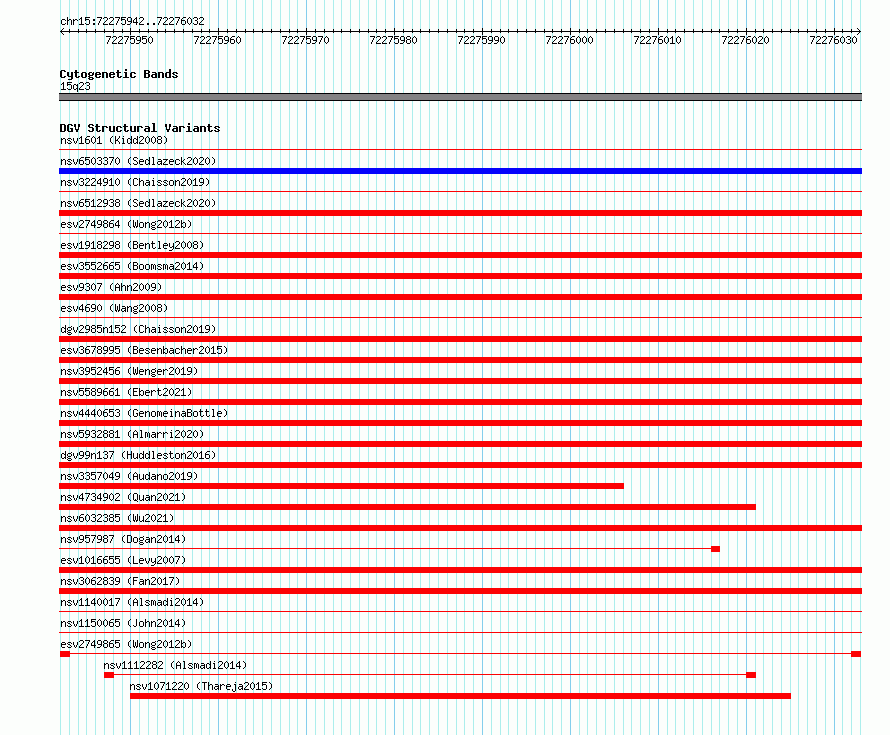Click the shortened red bar of nsv3357049
The height and width of the screenshot is (735, 890).
[342, 486]
